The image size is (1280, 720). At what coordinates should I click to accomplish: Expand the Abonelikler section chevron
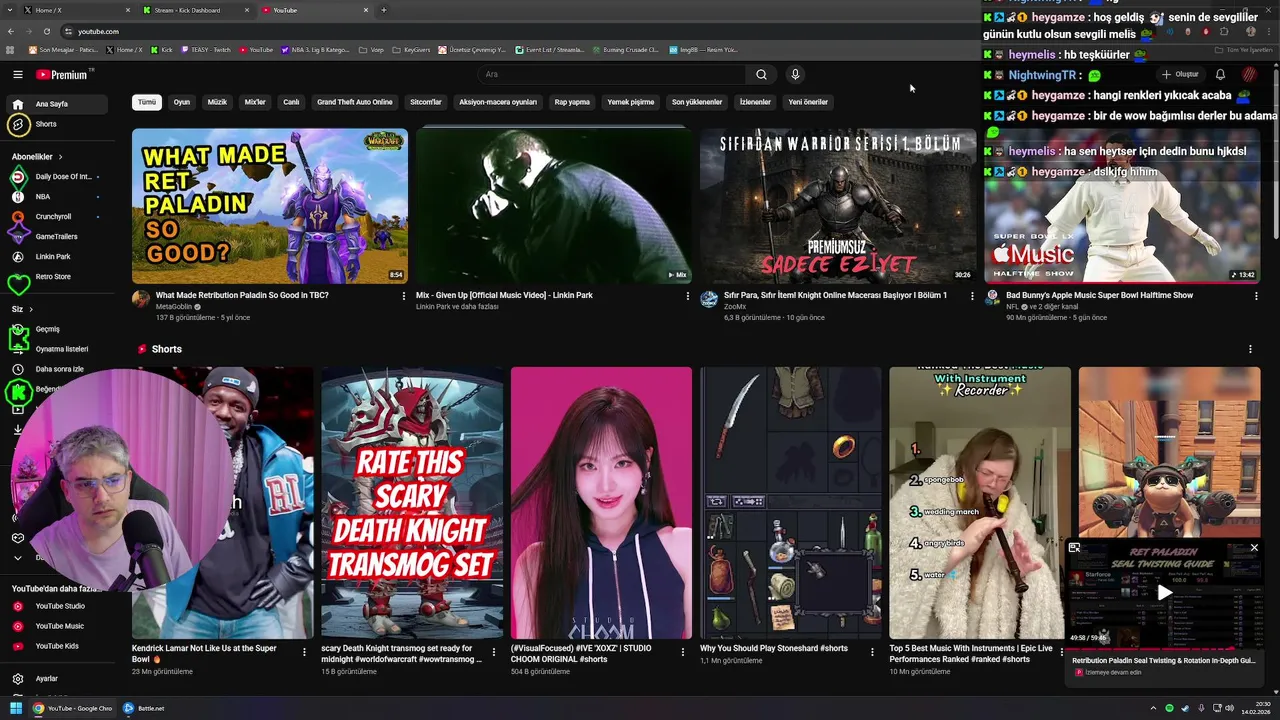(x=60, y=157)
